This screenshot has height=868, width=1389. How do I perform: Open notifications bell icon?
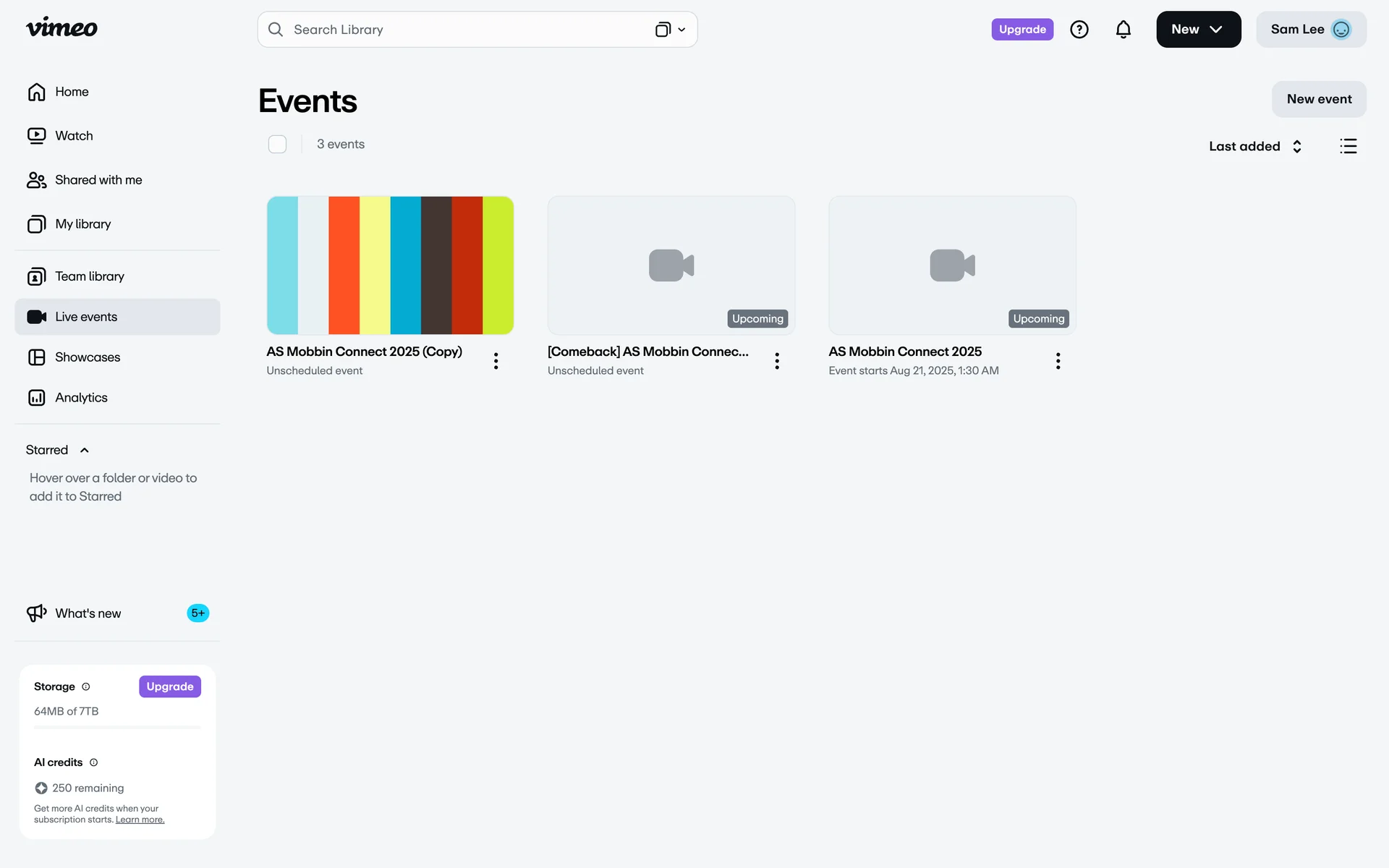point(1123,30)
